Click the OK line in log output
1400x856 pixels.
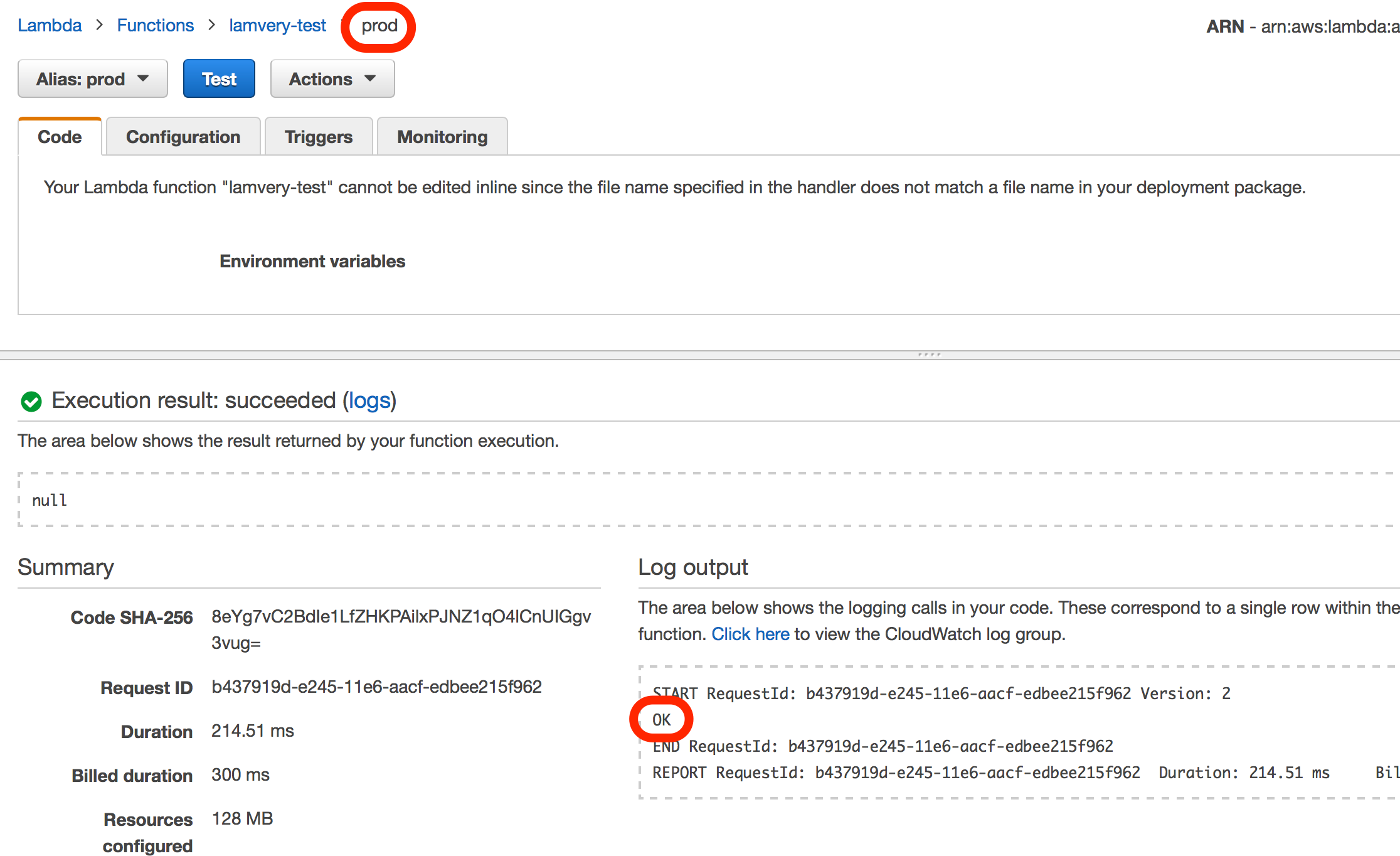click(661, 720)
